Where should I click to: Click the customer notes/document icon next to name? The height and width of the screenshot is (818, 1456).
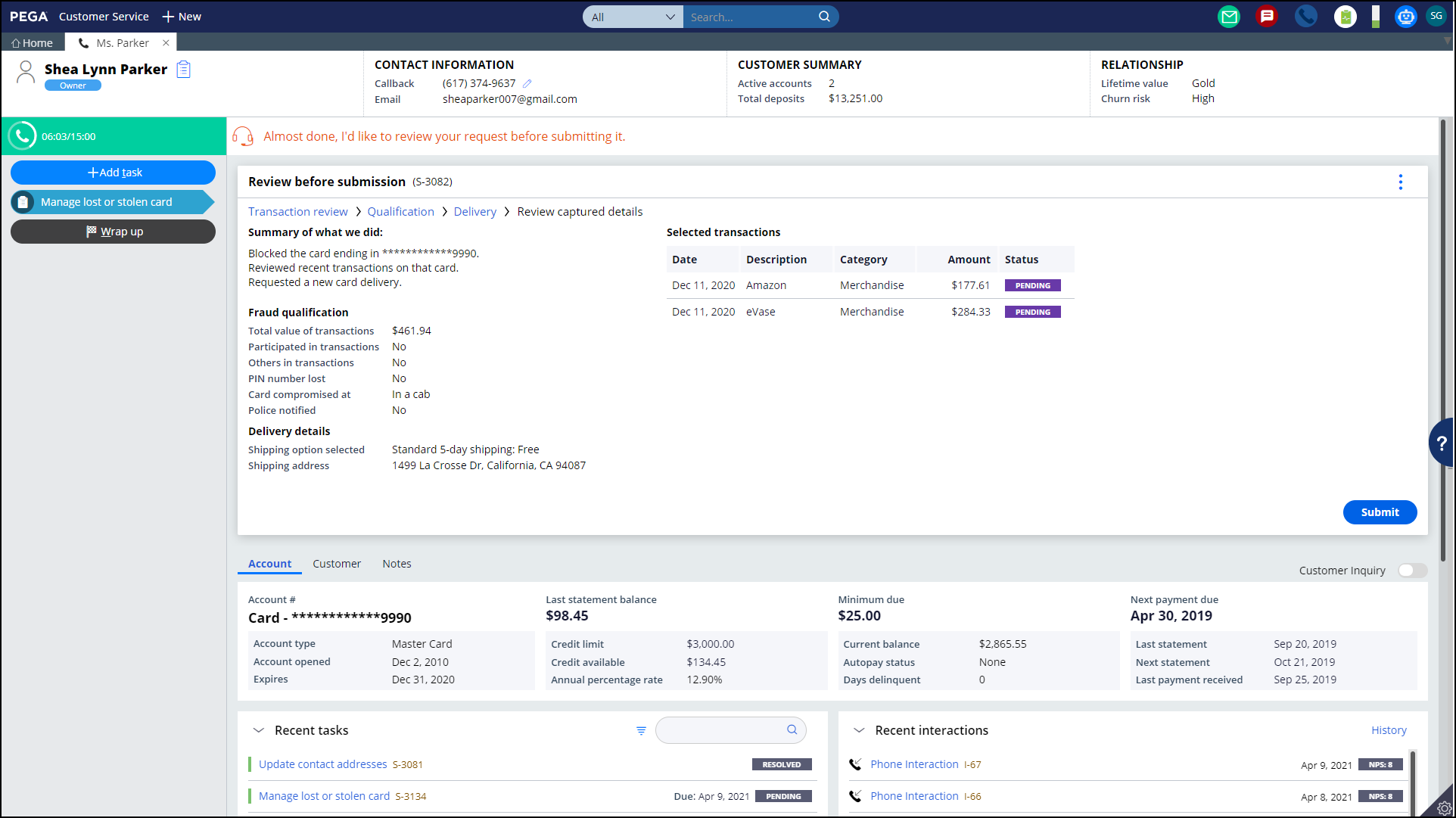(x=183, y=70)
